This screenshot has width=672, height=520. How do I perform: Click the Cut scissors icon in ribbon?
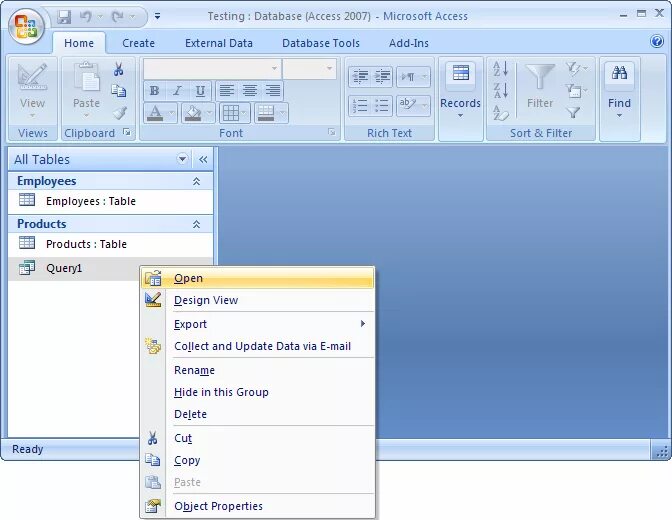[x=119, y=69]
